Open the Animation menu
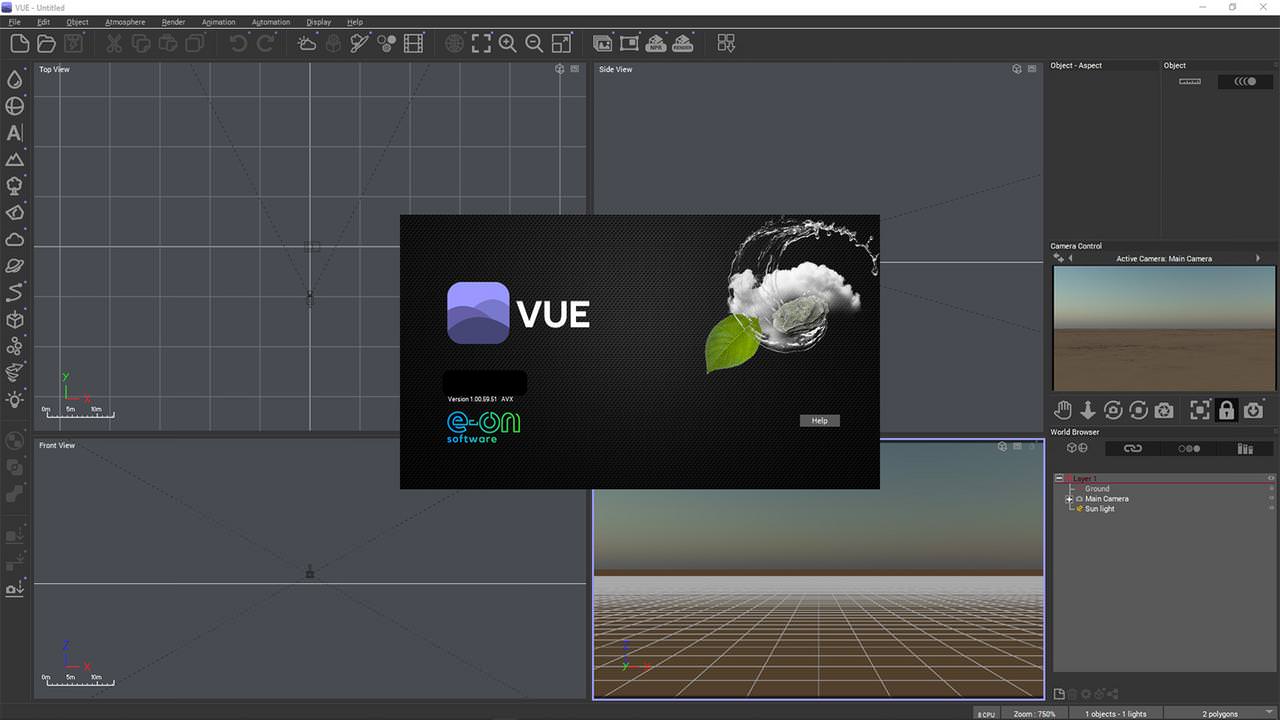The height and width of the screenshot is (720, 1280). pyautogui.click(x=219, y=22)
